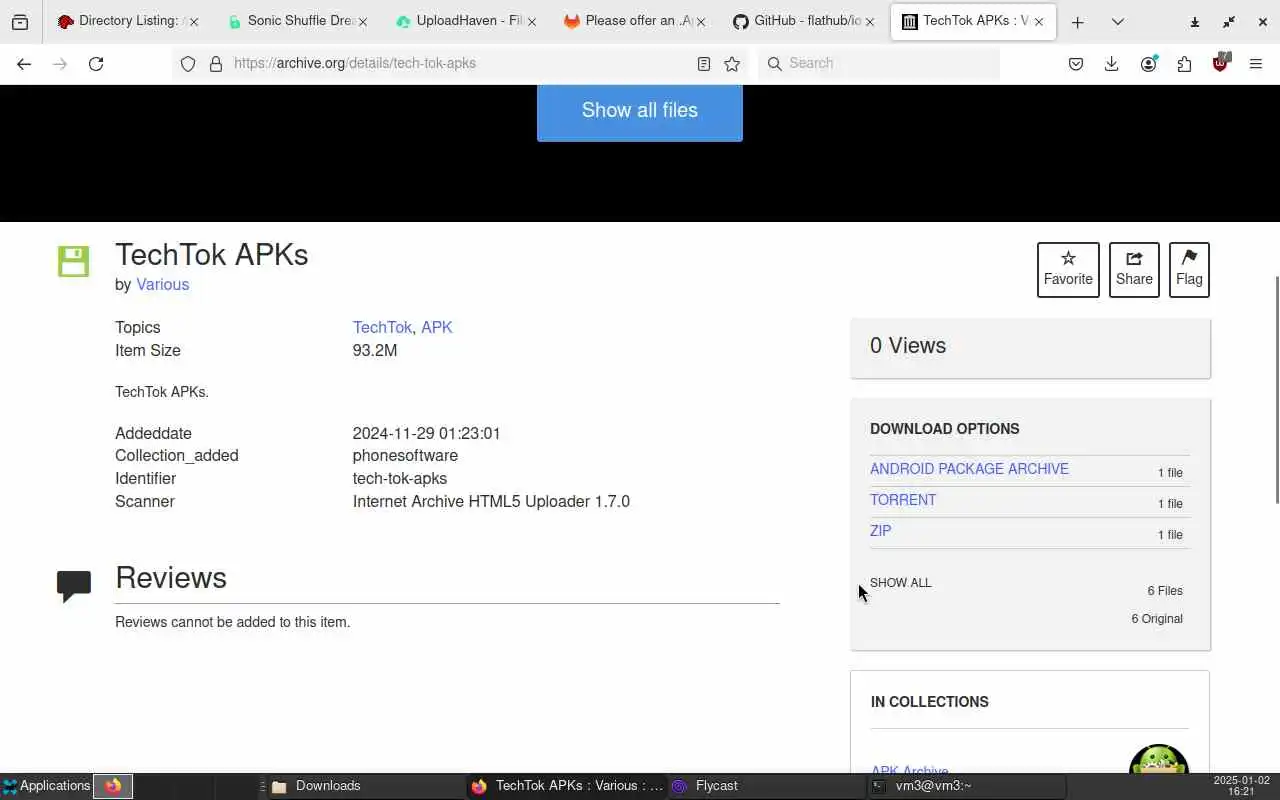Open the Firefox account icon
Screen dimensions: 1280x800
pyautogui.click(x=1148, y=64)
